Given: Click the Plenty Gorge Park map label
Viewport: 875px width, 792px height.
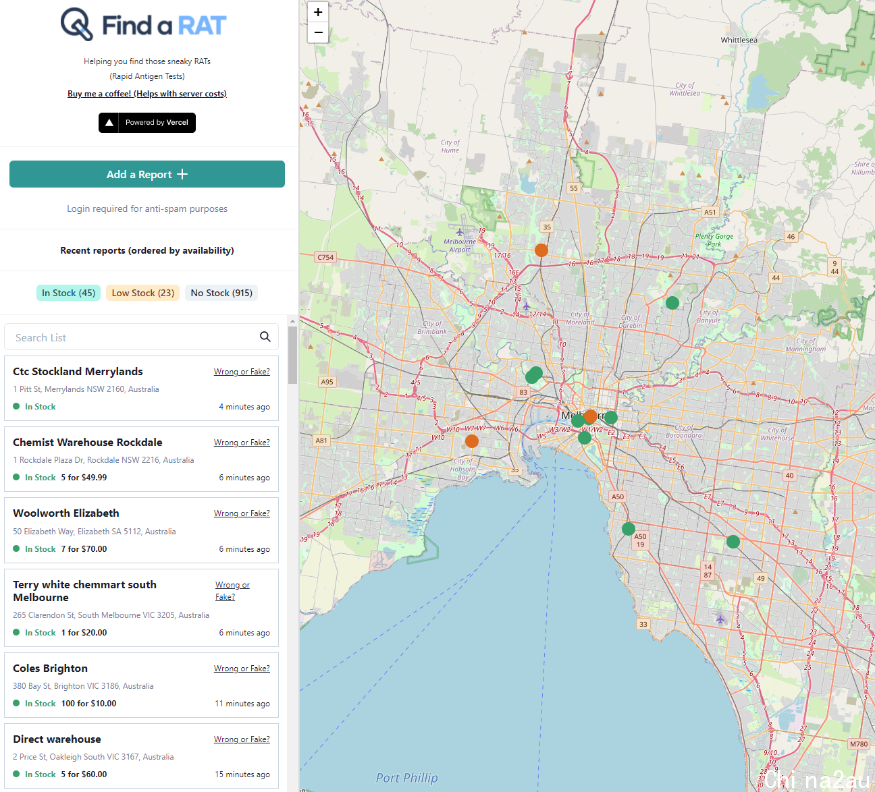Looking at the screenshot, I should (x=714, y=240).
